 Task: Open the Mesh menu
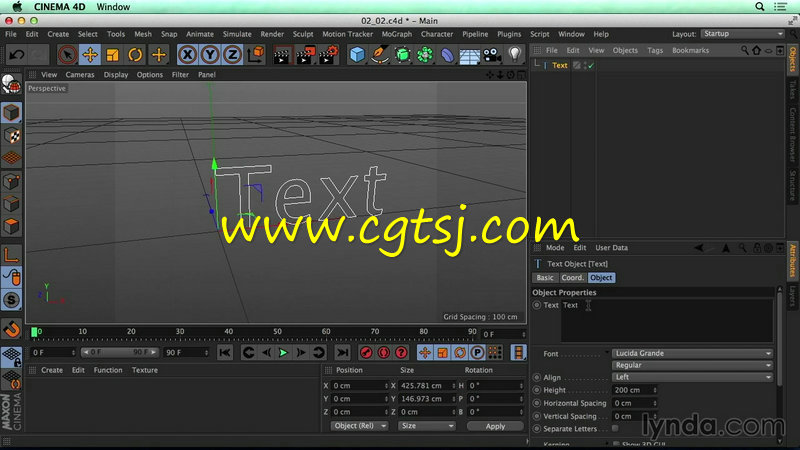point(143,34)
